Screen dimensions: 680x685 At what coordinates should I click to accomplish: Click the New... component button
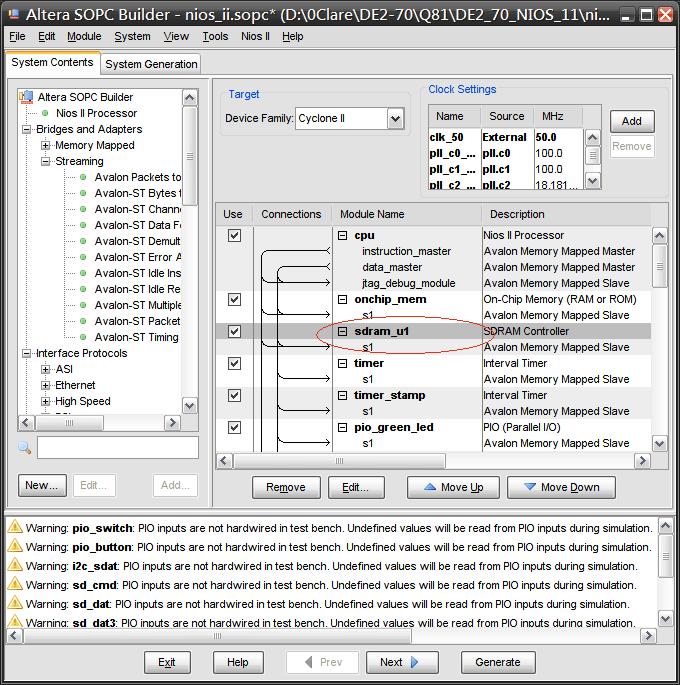pyautogui.click(x=42, y=485)
